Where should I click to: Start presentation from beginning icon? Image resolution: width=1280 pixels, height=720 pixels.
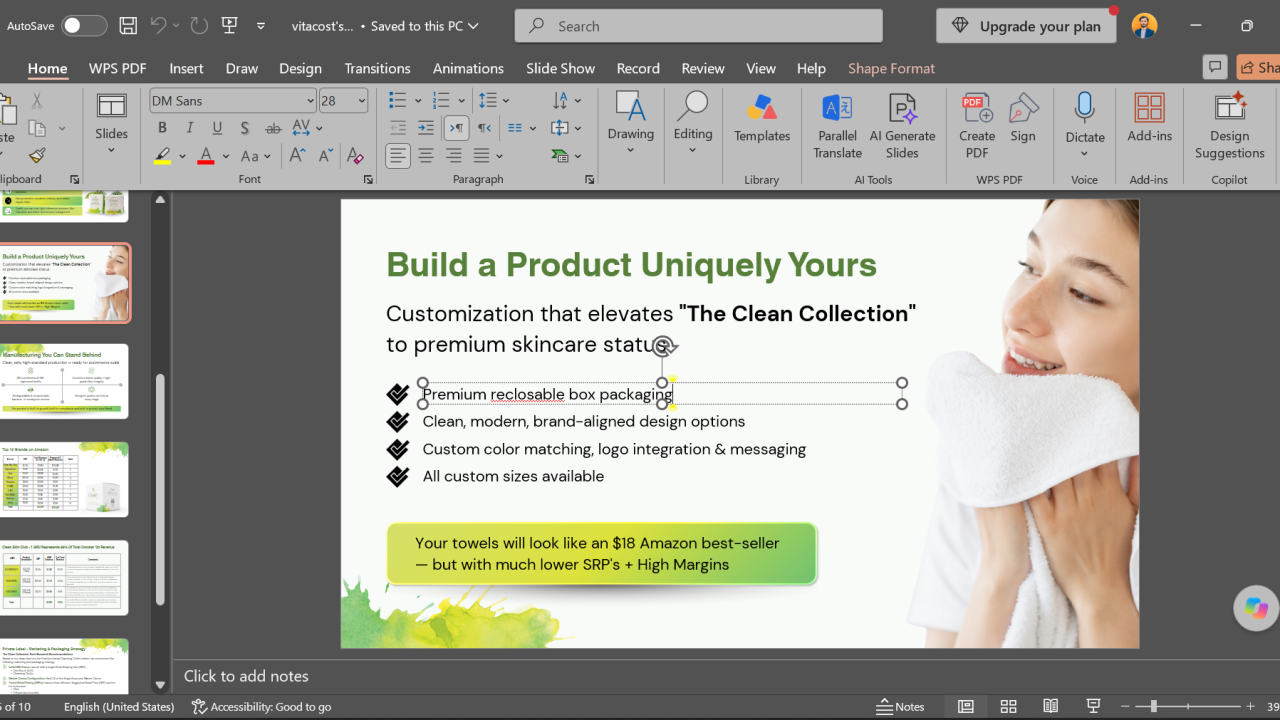click(x=229, y=26)
